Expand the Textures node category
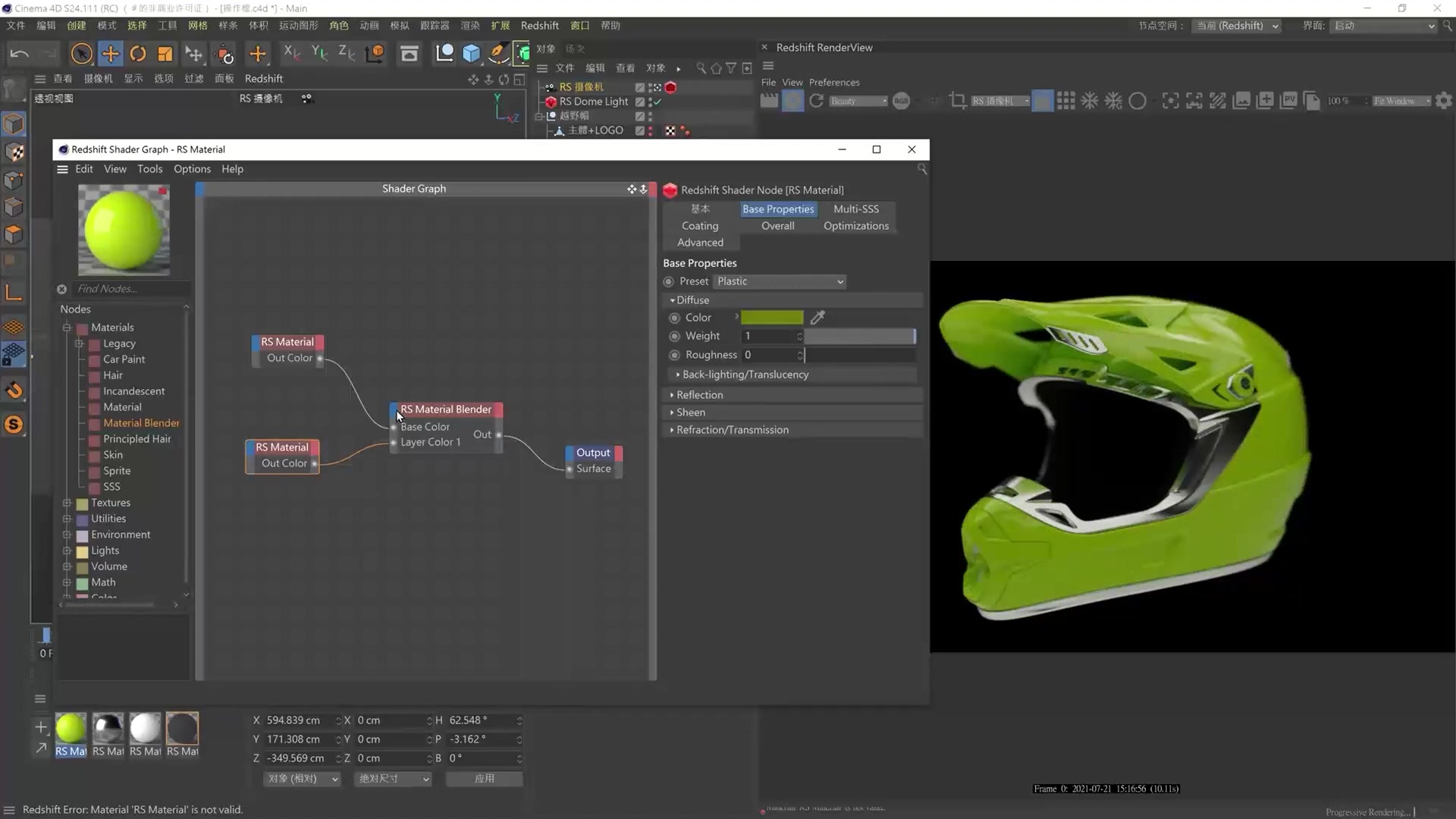This screenshot has height=819, width=1456. click(x=67, y=503)
